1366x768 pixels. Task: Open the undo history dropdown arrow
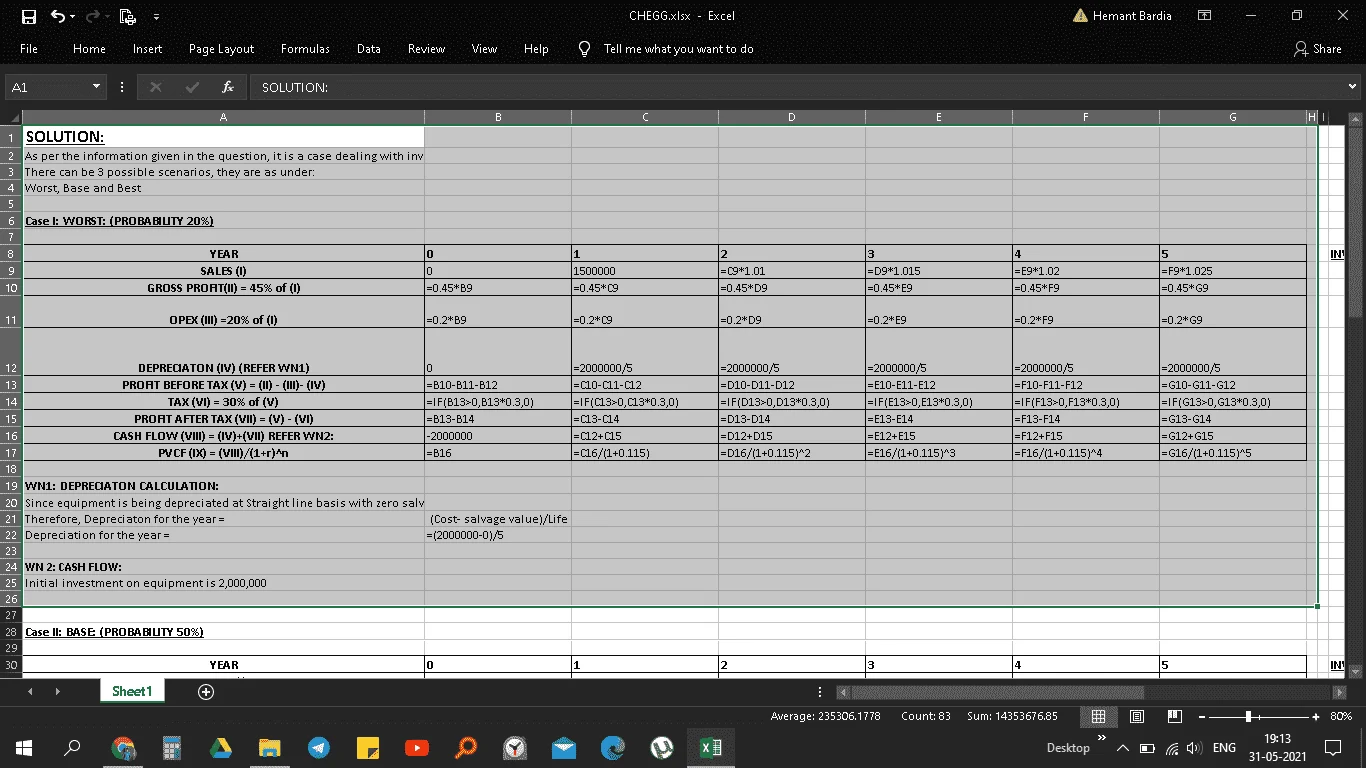(73, 16)
